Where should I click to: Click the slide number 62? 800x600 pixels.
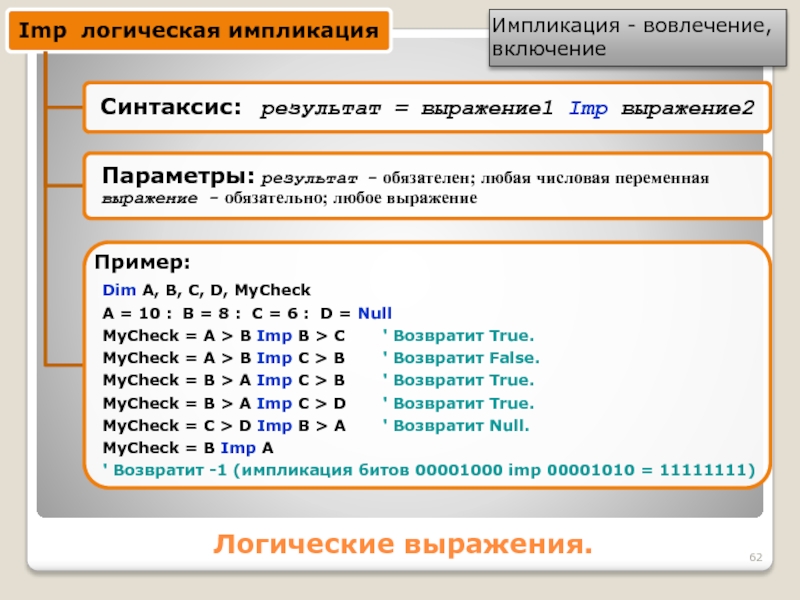756,555
